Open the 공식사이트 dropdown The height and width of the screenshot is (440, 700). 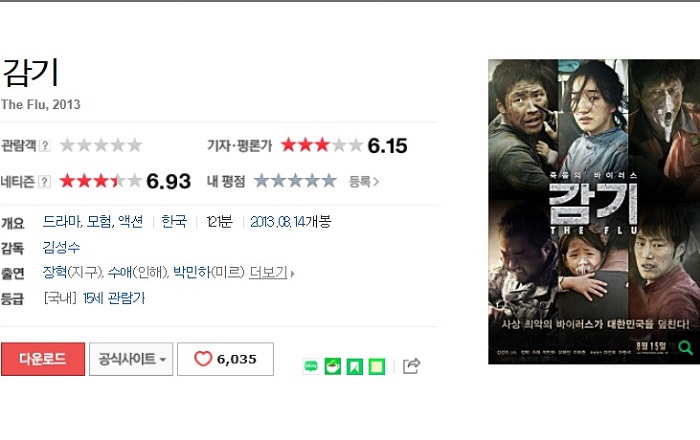131,359
